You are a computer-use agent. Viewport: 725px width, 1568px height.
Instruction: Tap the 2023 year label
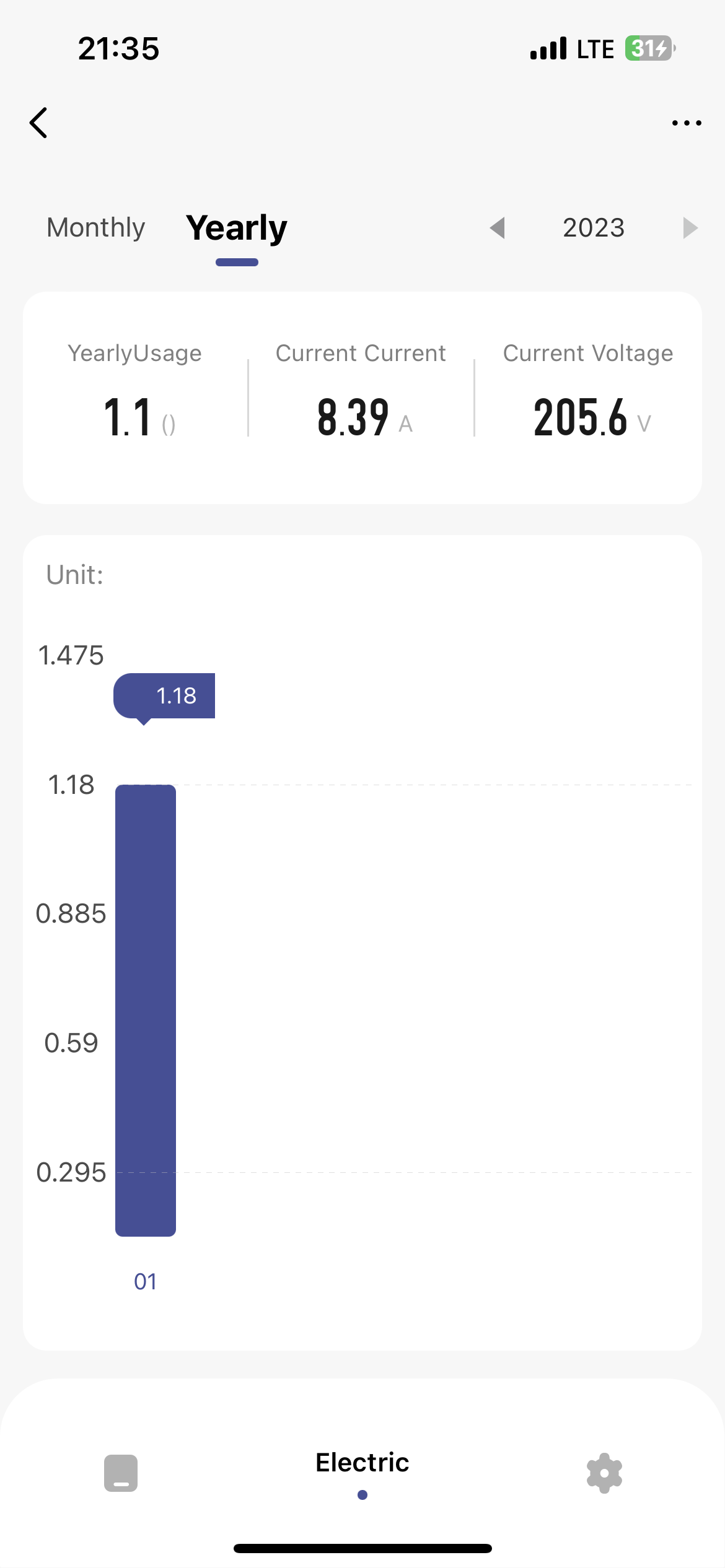tap(594, 228)
